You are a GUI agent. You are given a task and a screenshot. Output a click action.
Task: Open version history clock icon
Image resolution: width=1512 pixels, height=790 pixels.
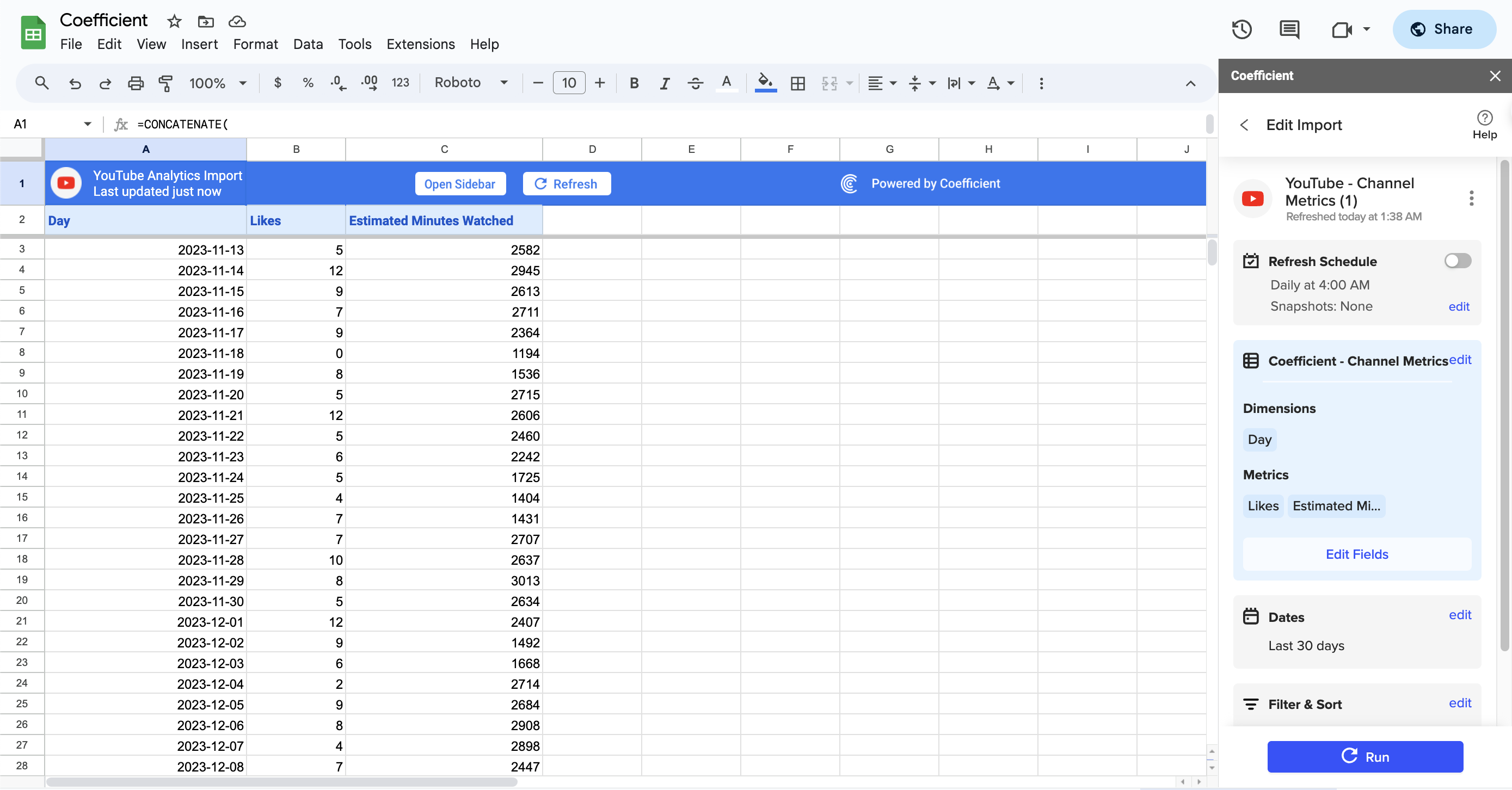point(1242,29)
